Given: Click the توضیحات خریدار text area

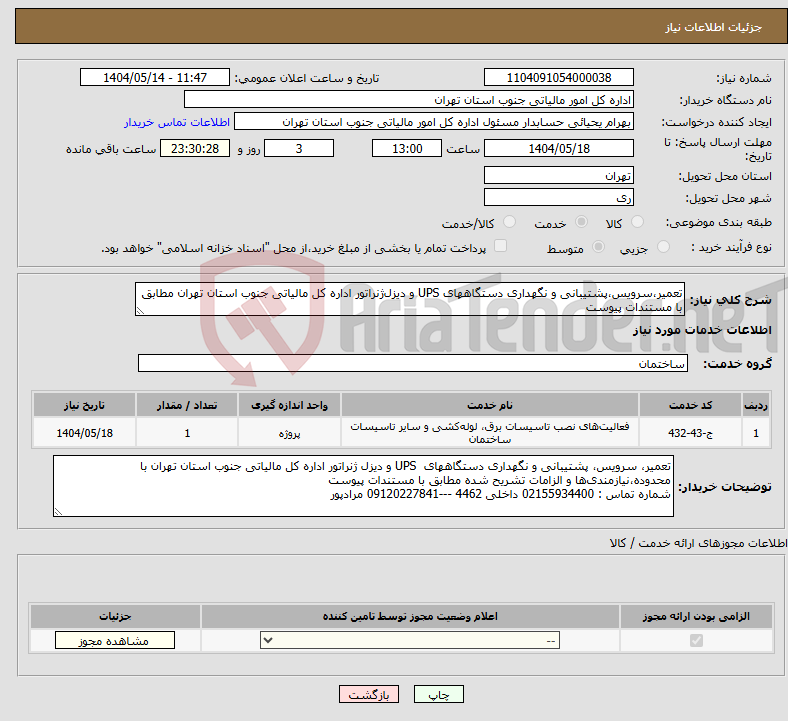Looking at the screenshot, I should [363, 486].
